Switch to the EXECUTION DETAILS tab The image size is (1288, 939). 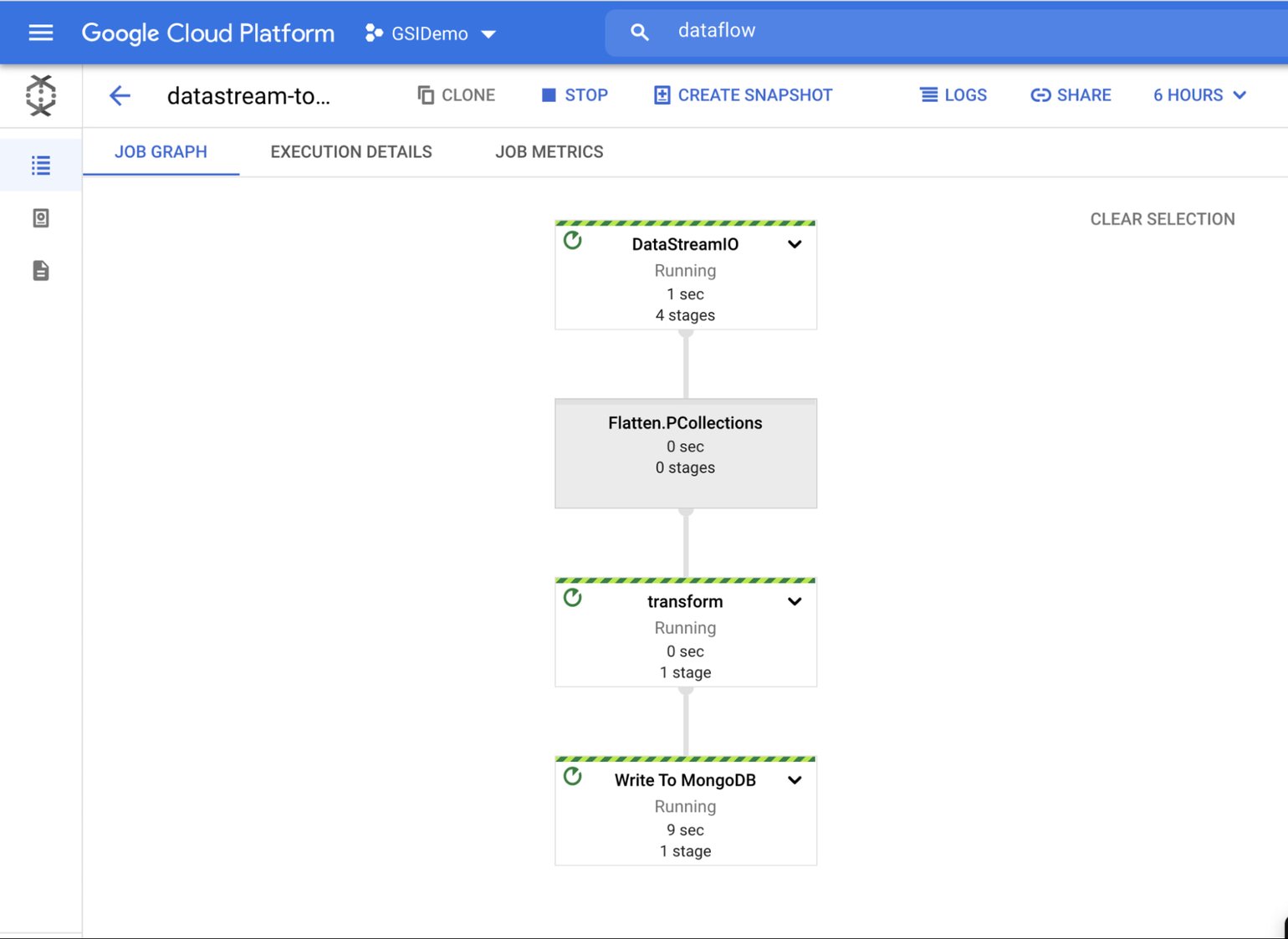click(351, 152)
